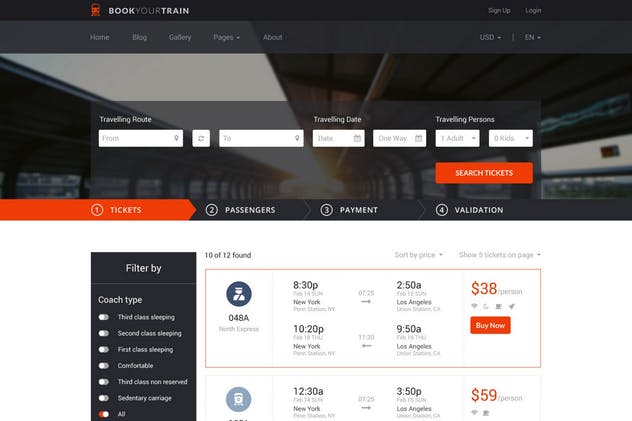Viewport: 632px width, 421px height.
Task: Toggle the Comfortable coach filter
Action: tap(104, 365)
